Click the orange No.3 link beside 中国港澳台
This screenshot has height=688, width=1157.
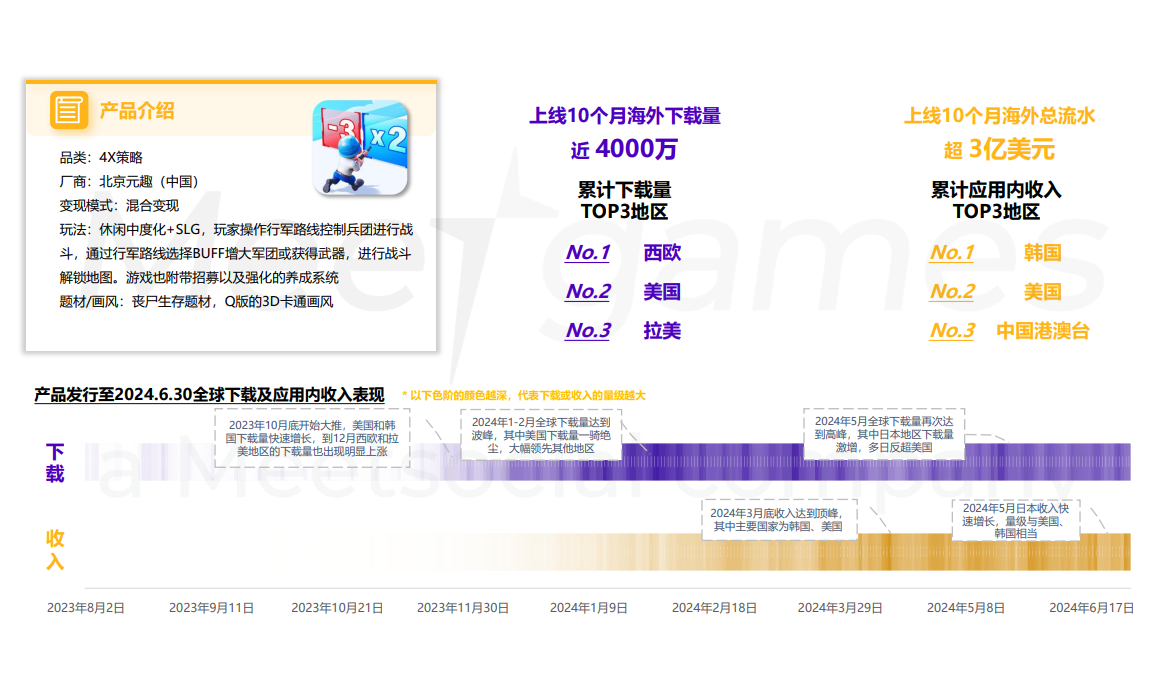[x=952, y=331]
